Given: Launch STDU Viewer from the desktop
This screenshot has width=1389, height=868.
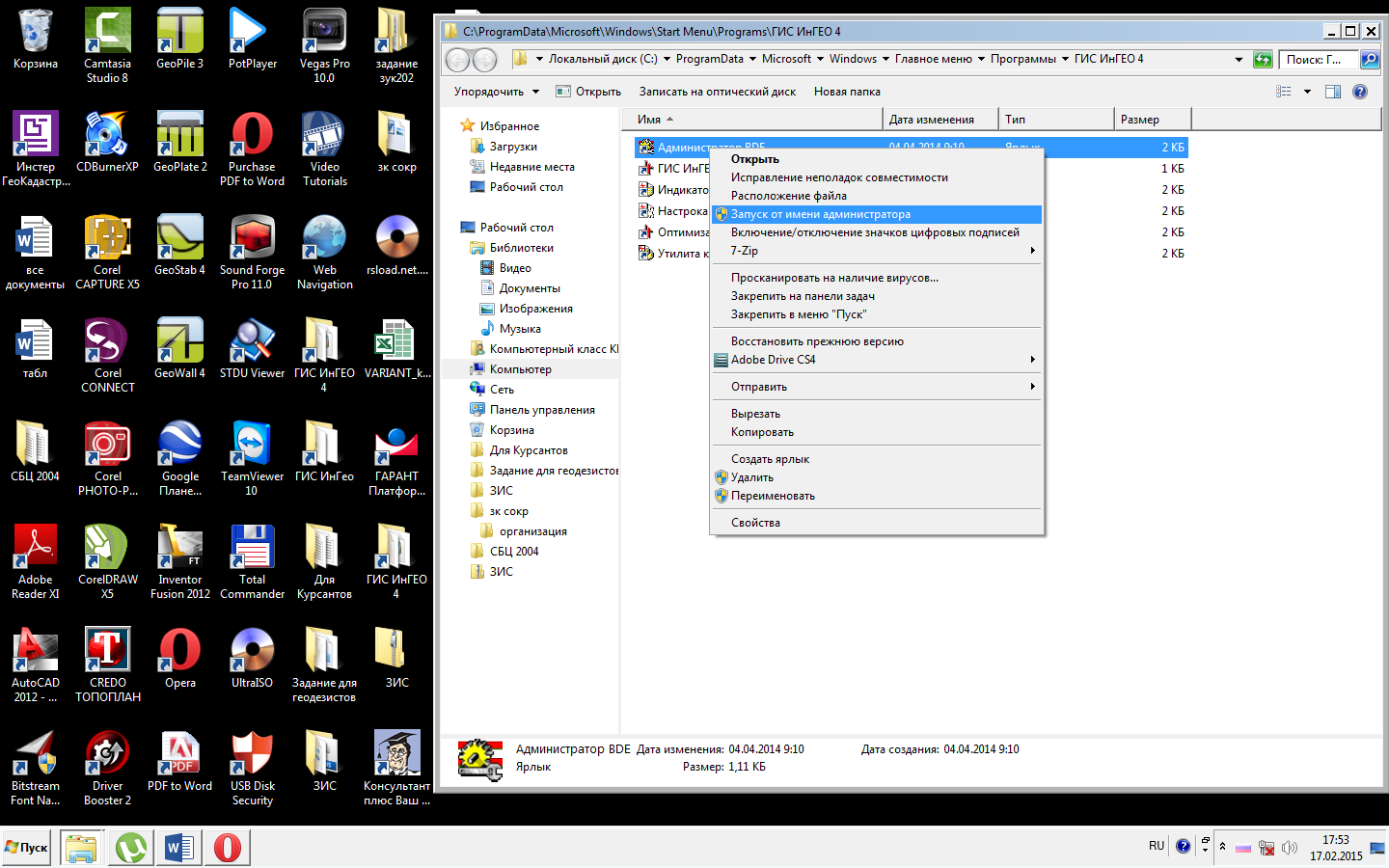Looking at the screenshot, I should [x=252, y=348].
